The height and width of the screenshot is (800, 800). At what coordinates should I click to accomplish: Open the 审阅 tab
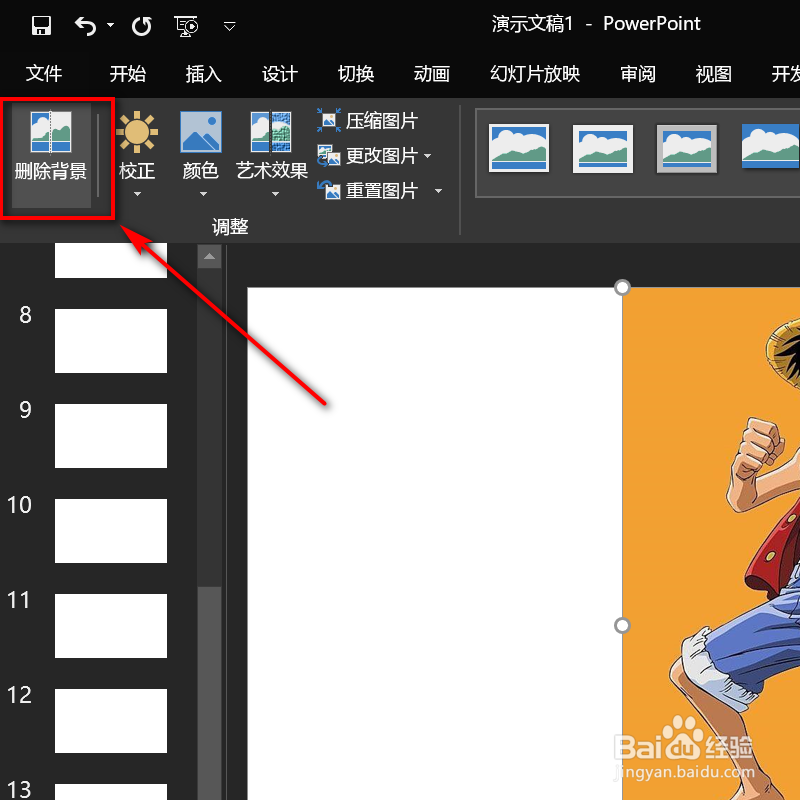coord(638,74)
